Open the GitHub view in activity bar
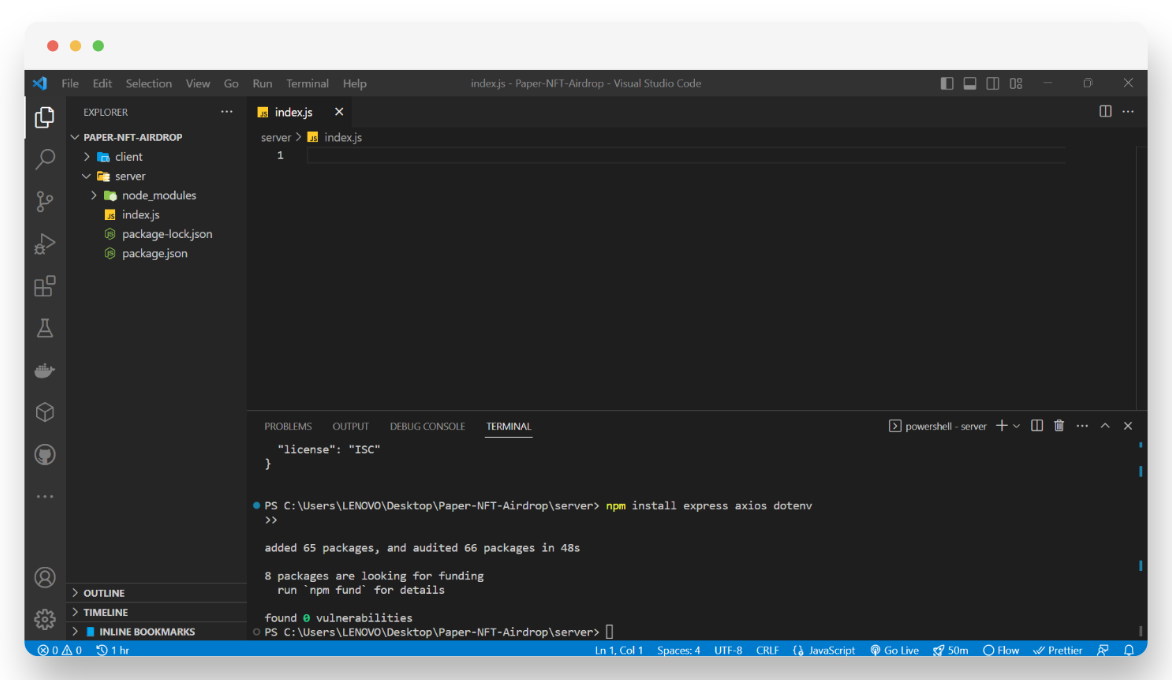1172x680 pixels. click(x=45, y=454)
